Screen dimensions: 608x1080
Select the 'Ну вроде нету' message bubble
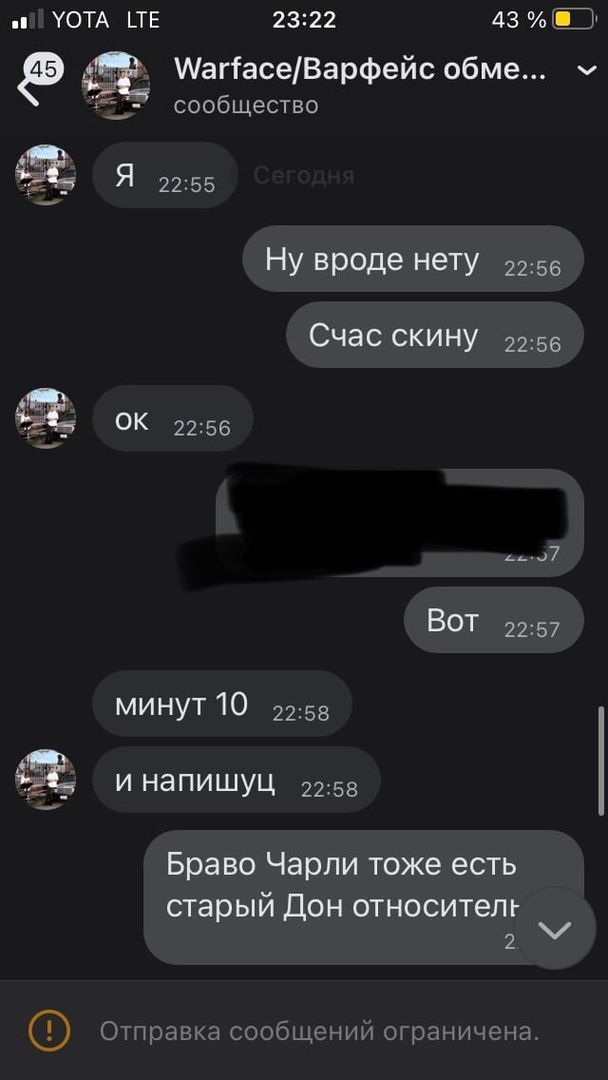coord(413,259)
